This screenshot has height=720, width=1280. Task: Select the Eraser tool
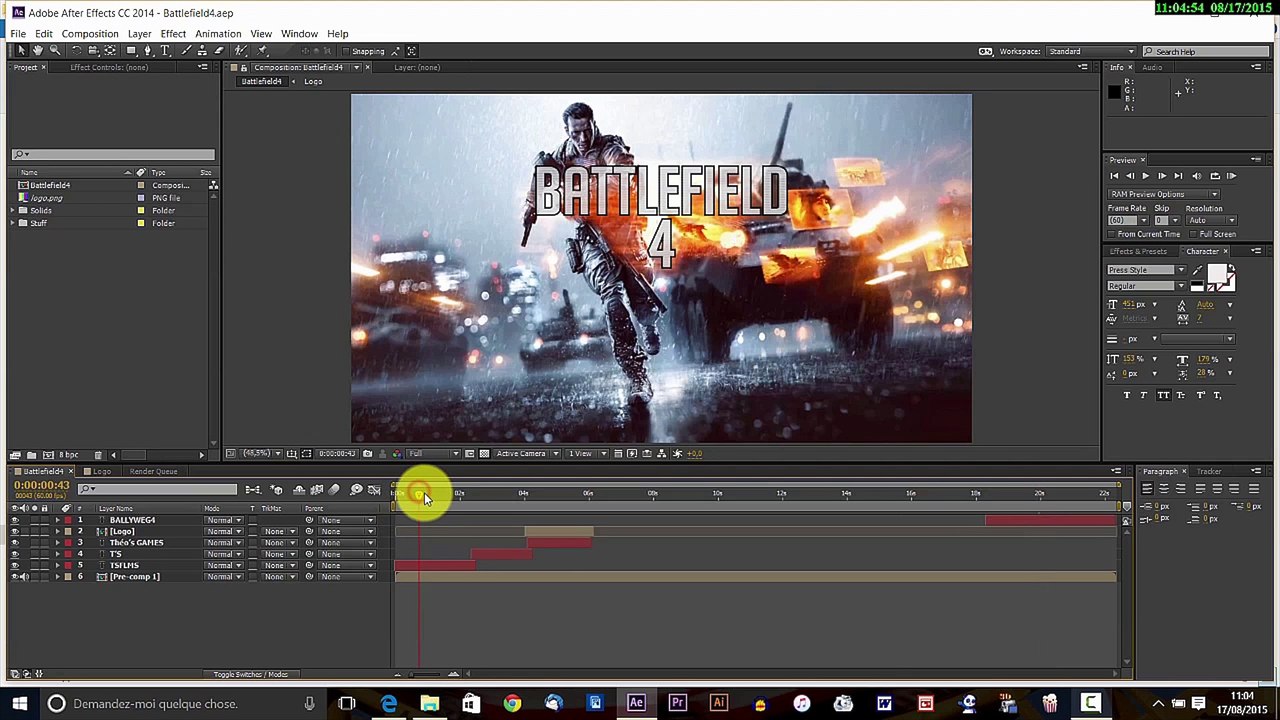[220, 51]
